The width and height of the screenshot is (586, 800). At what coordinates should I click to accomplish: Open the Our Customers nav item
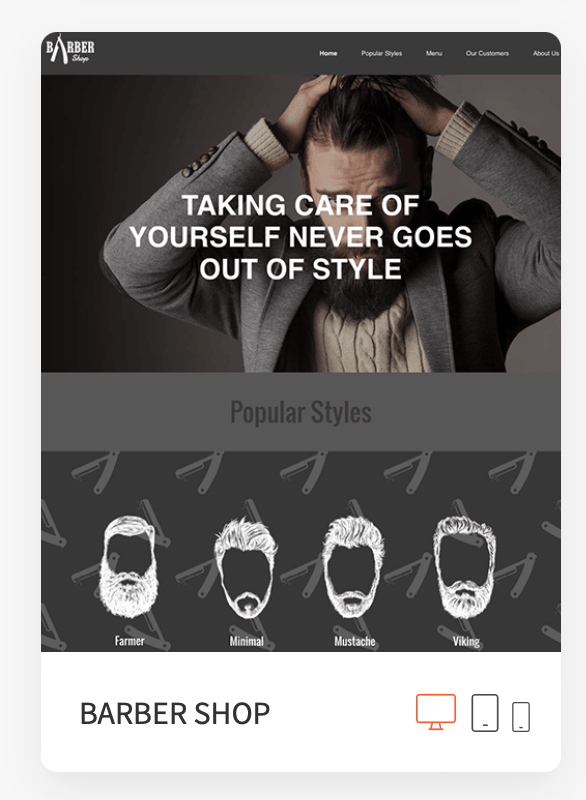(x=487, y=53)
